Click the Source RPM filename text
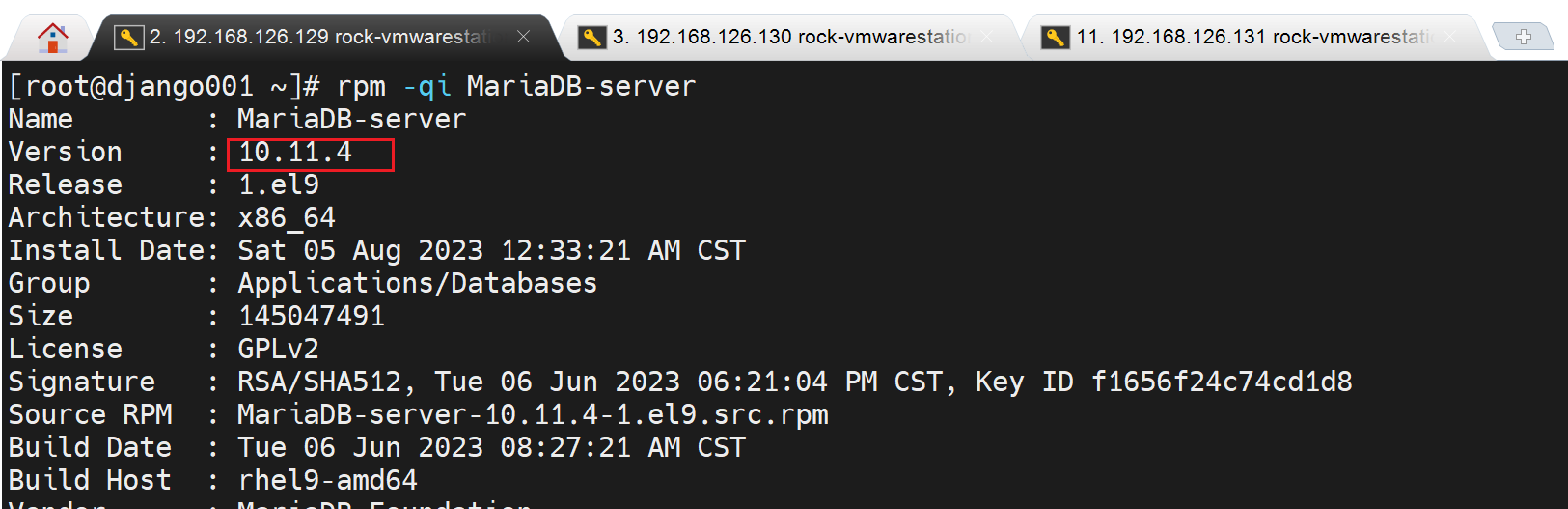 click(x=533, y=415)
